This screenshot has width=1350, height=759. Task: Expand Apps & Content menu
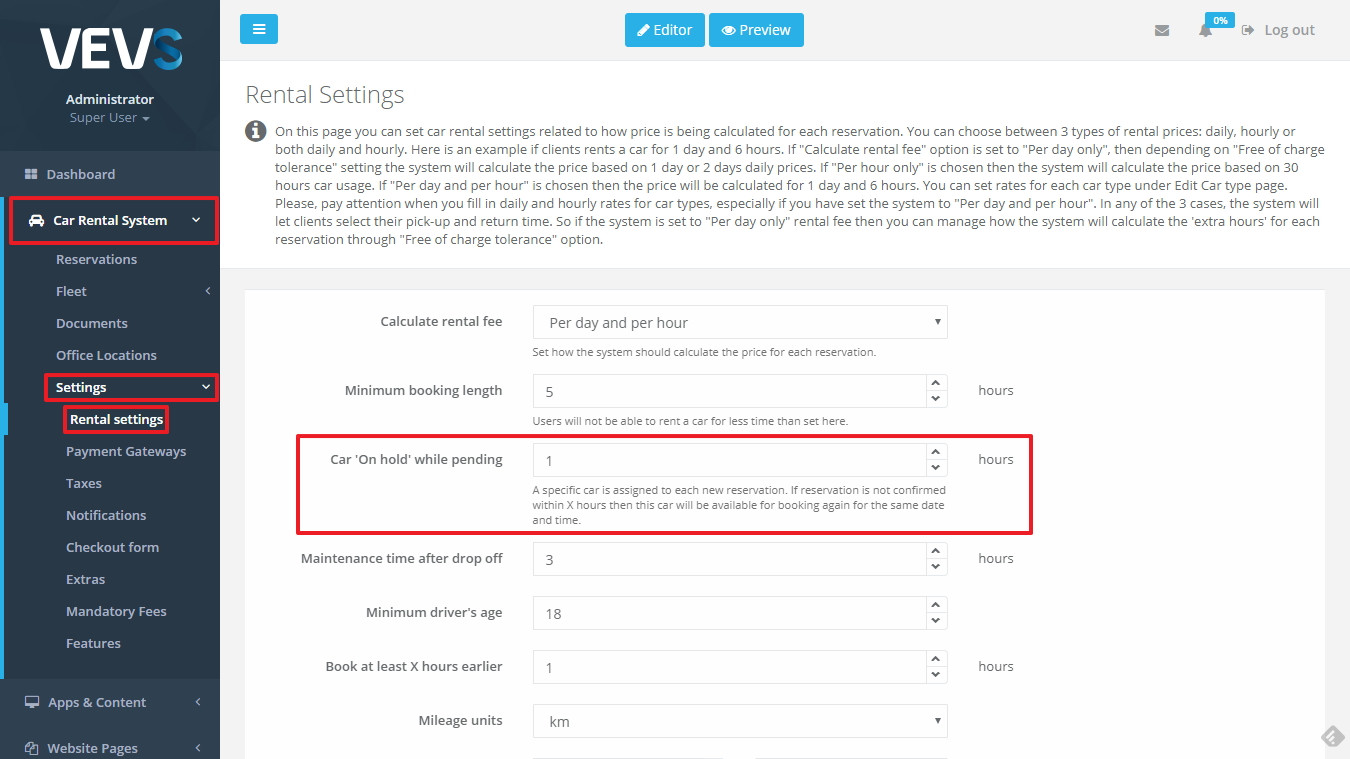click(110, 702)
